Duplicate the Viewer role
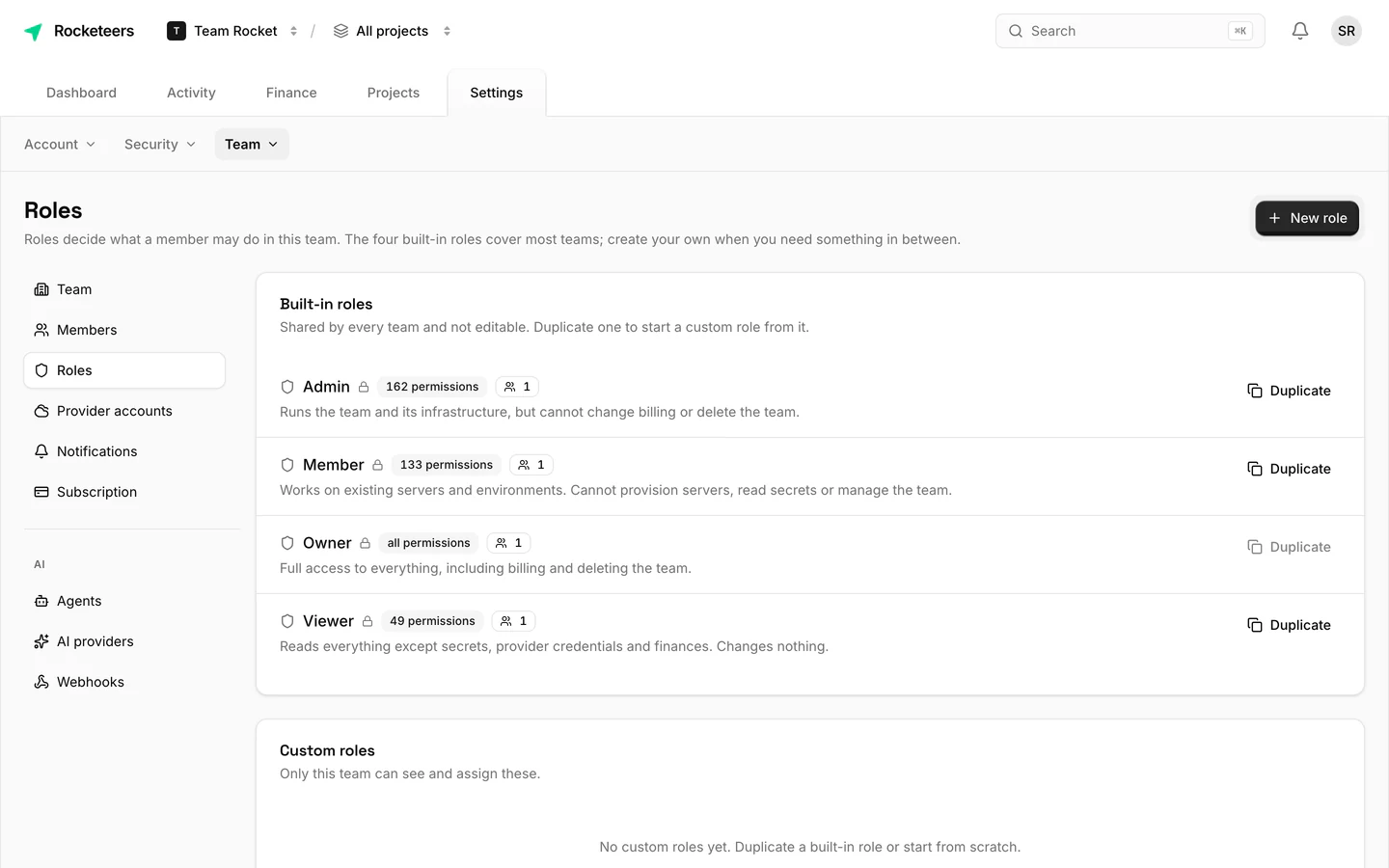 point(1289,625)
